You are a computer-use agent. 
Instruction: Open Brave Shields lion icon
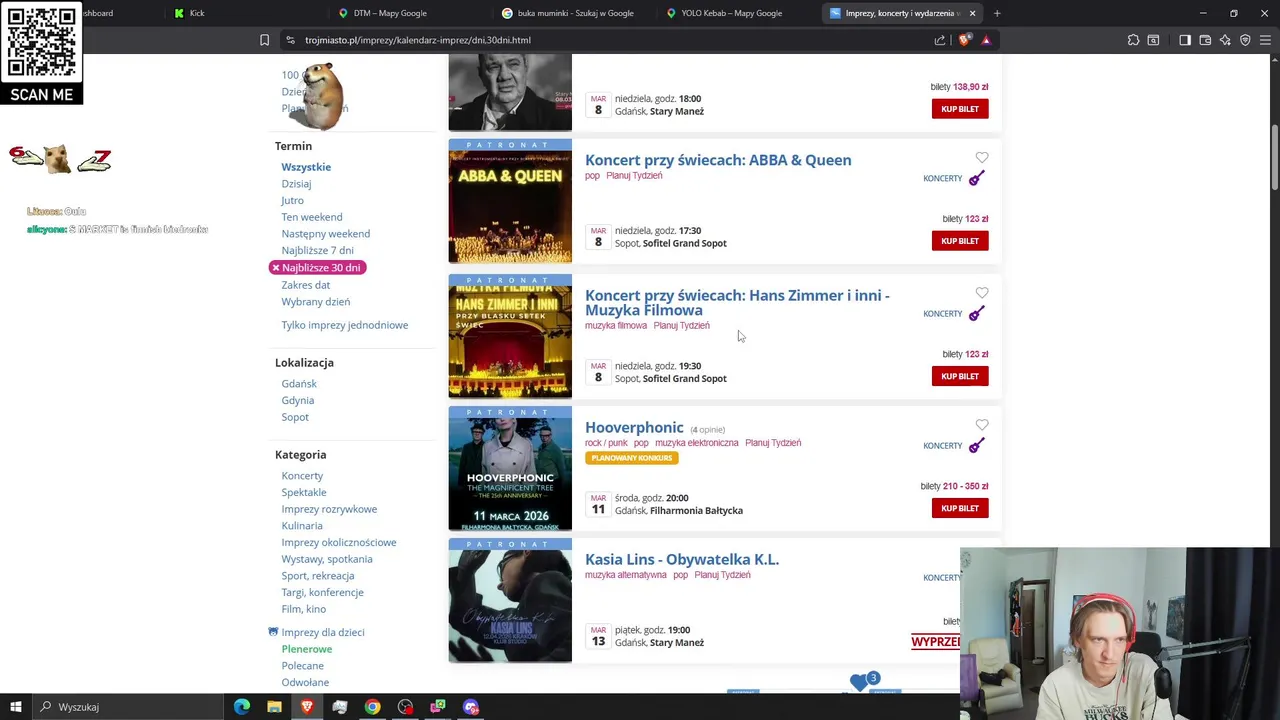click(x=964, y=40)
